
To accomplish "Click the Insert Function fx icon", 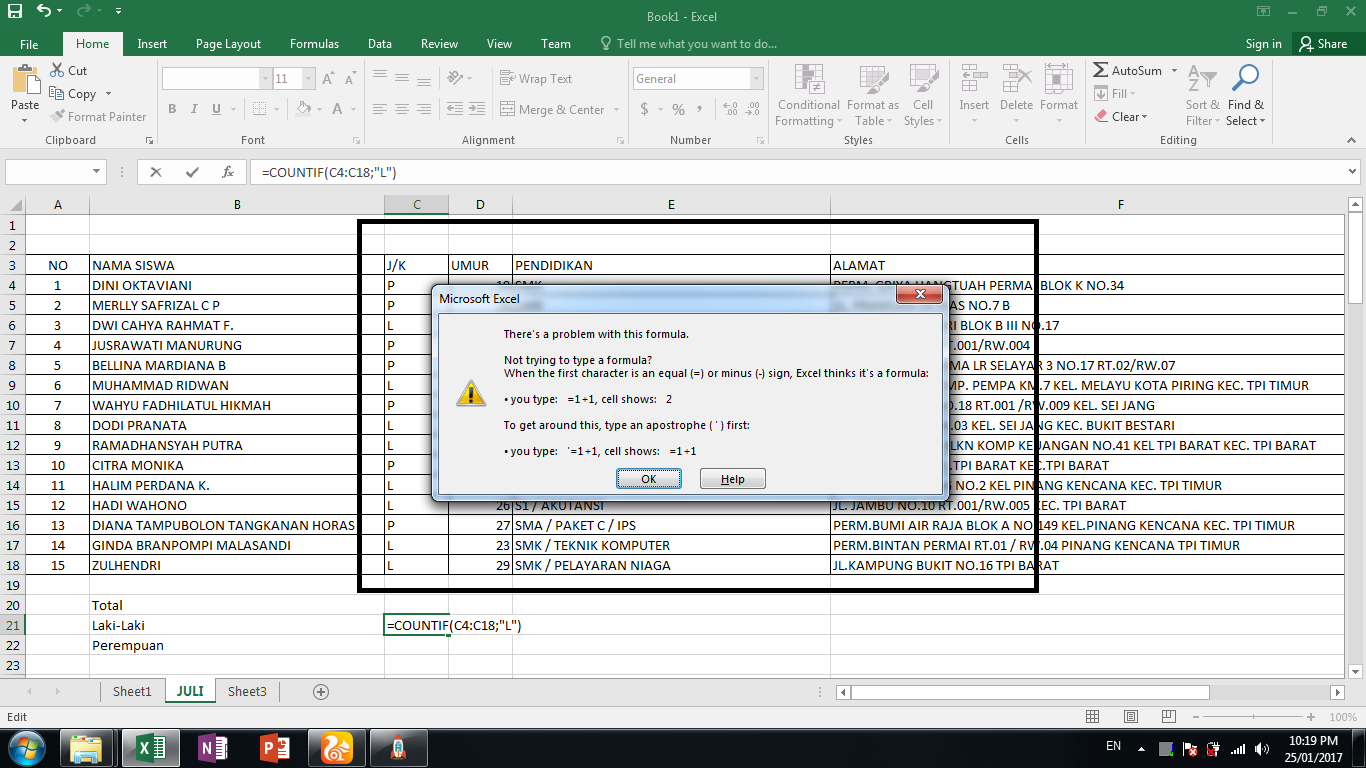I will coord(228,172).
